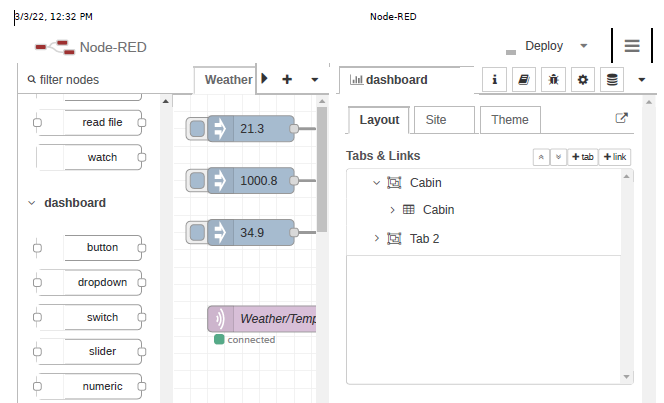
Task: Open the debug messages bug icon
Action: click(x=553, y=79)
